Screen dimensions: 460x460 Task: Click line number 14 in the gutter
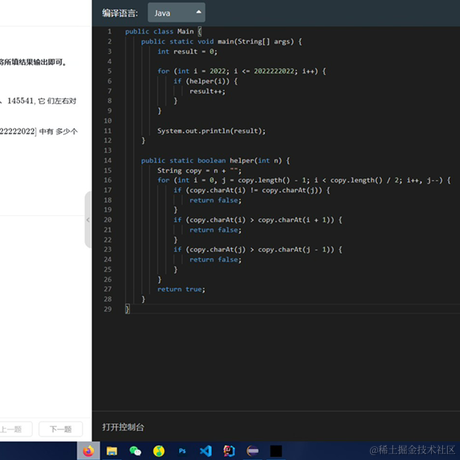(108, 161)
